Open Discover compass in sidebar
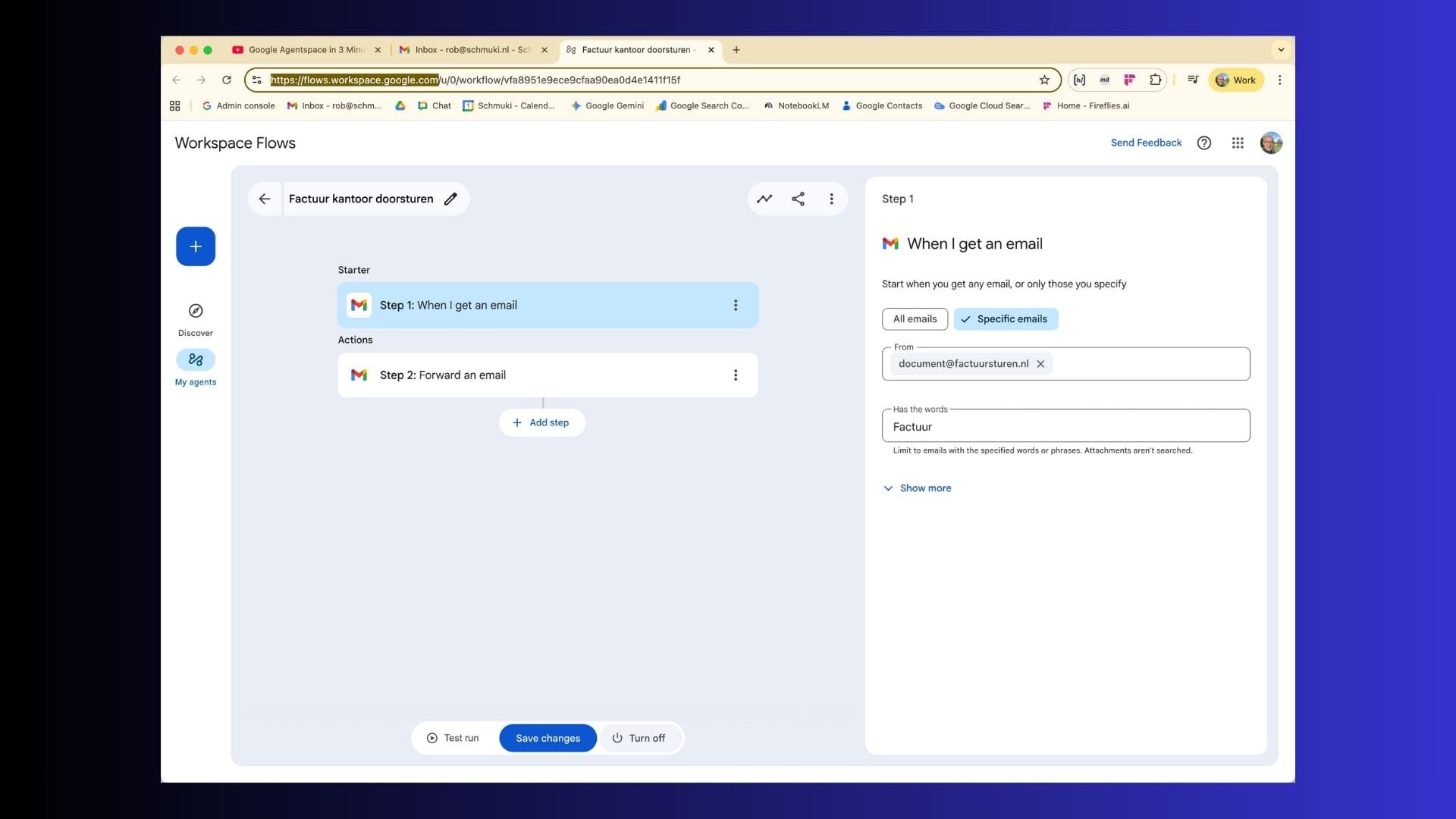Viewport: 1456px width, 819px height. point(196,312)
